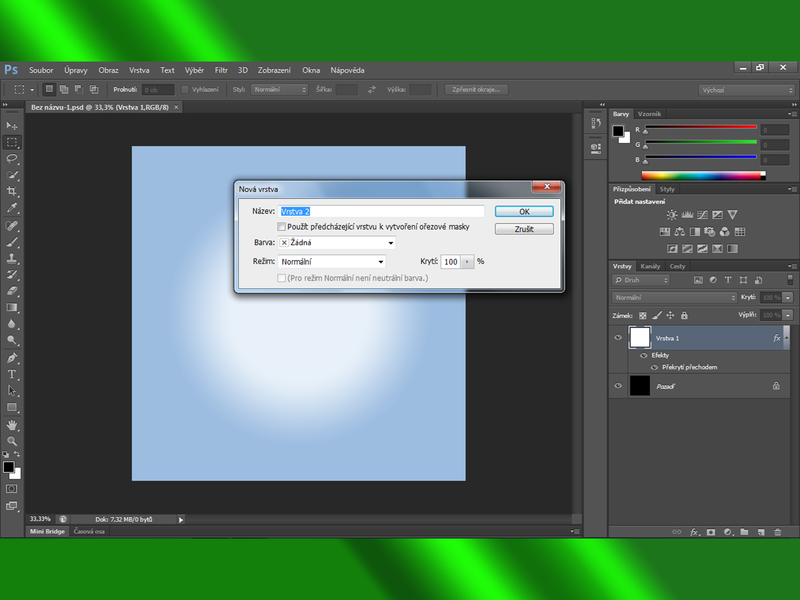This screenshot has width=800, height=600.
Task: Choose the Zoom tool in toolbar
Action: pyautogui.click(x=12, y=441)
